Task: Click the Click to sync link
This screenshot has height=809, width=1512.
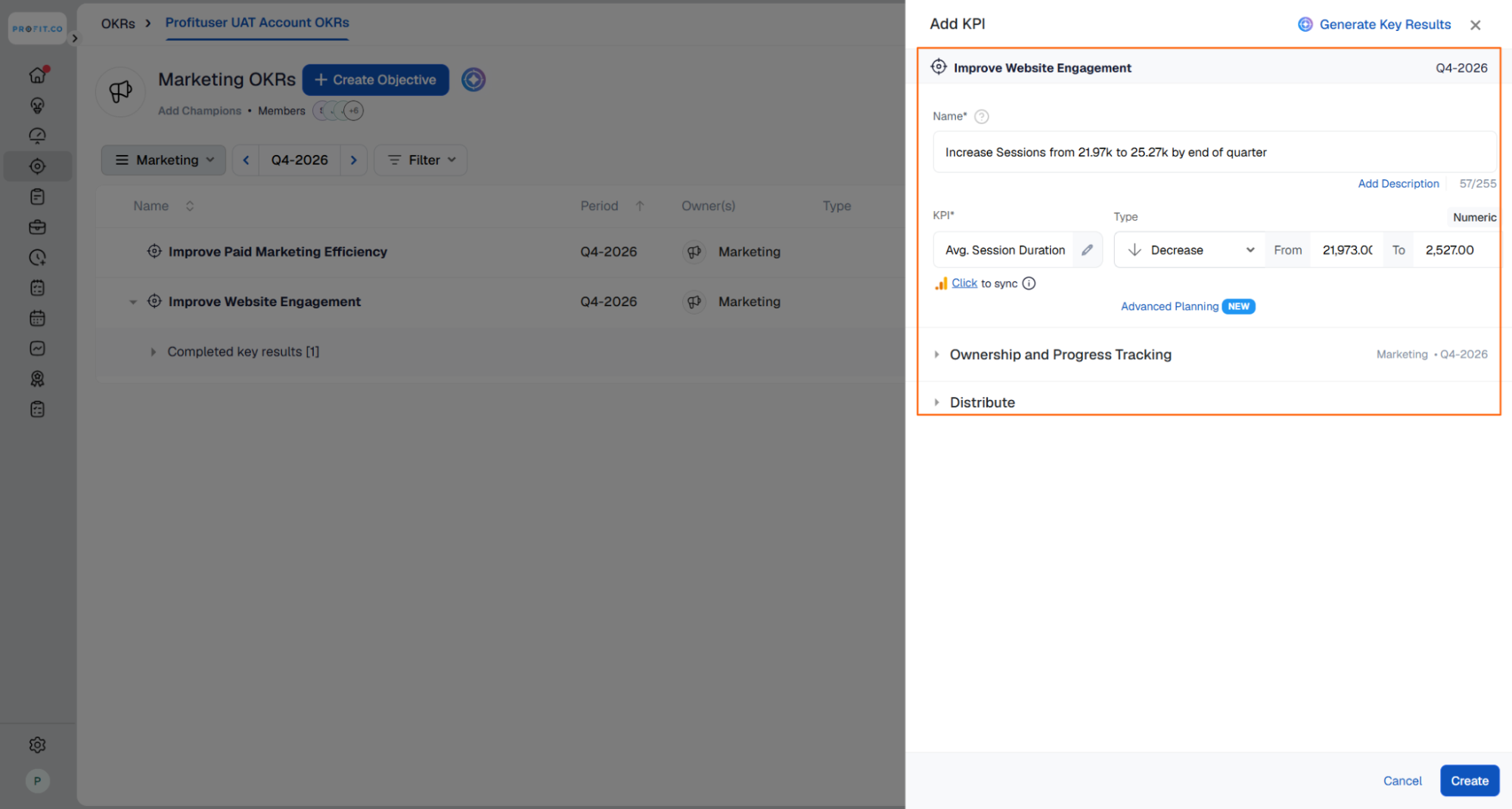Action: pos(964,283)
